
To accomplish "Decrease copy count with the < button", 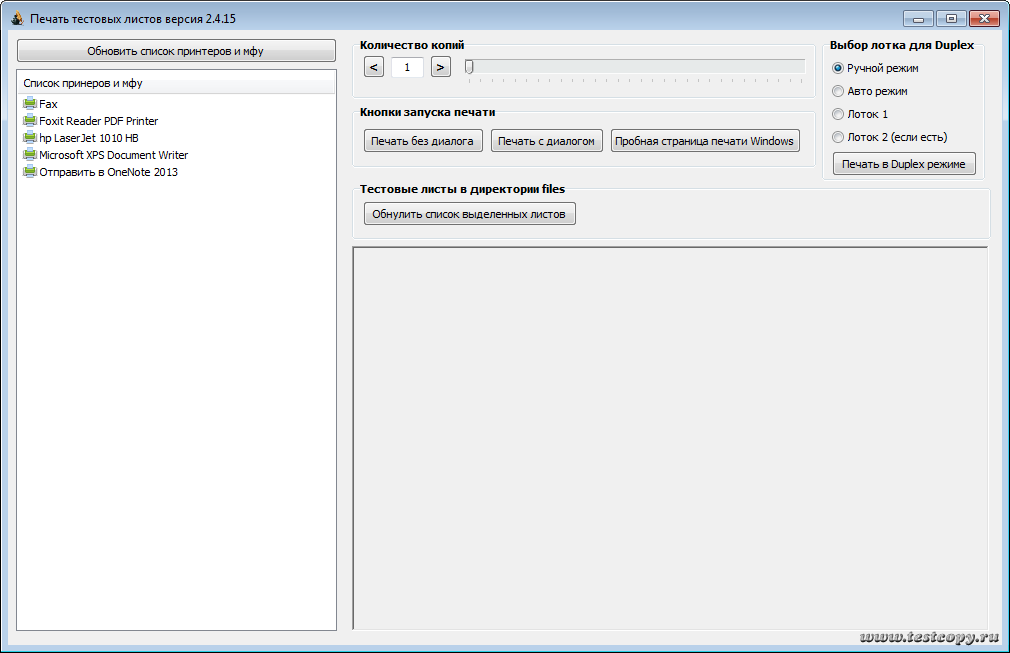I will (373, 67).
